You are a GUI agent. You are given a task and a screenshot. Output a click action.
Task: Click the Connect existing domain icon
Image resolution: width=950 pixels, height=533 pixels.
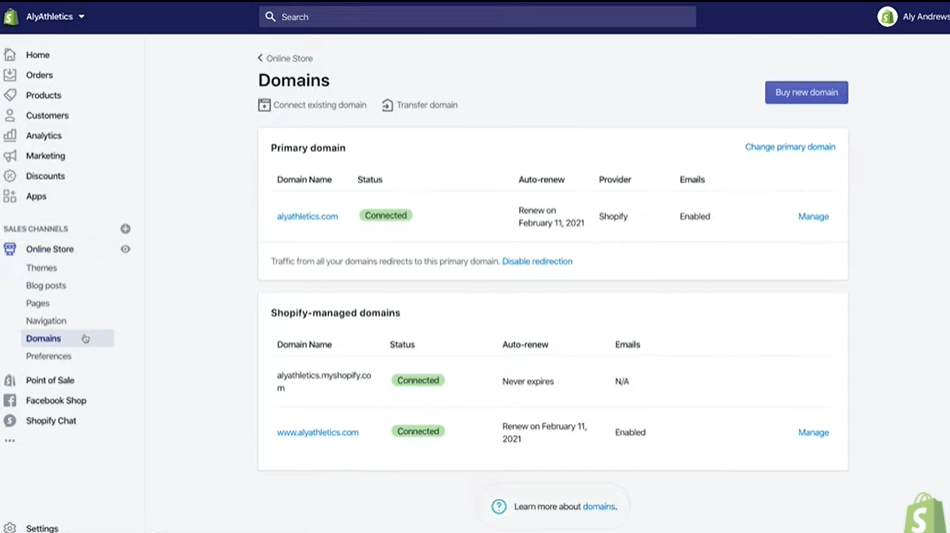[x=264, y=105]
